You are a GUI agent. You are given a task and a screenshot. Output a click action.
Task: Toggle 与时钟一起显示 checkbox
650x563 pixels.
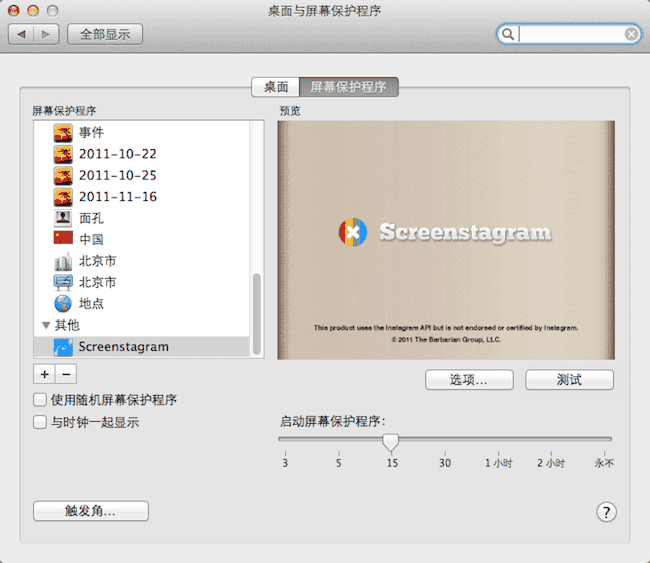[41, 422]
